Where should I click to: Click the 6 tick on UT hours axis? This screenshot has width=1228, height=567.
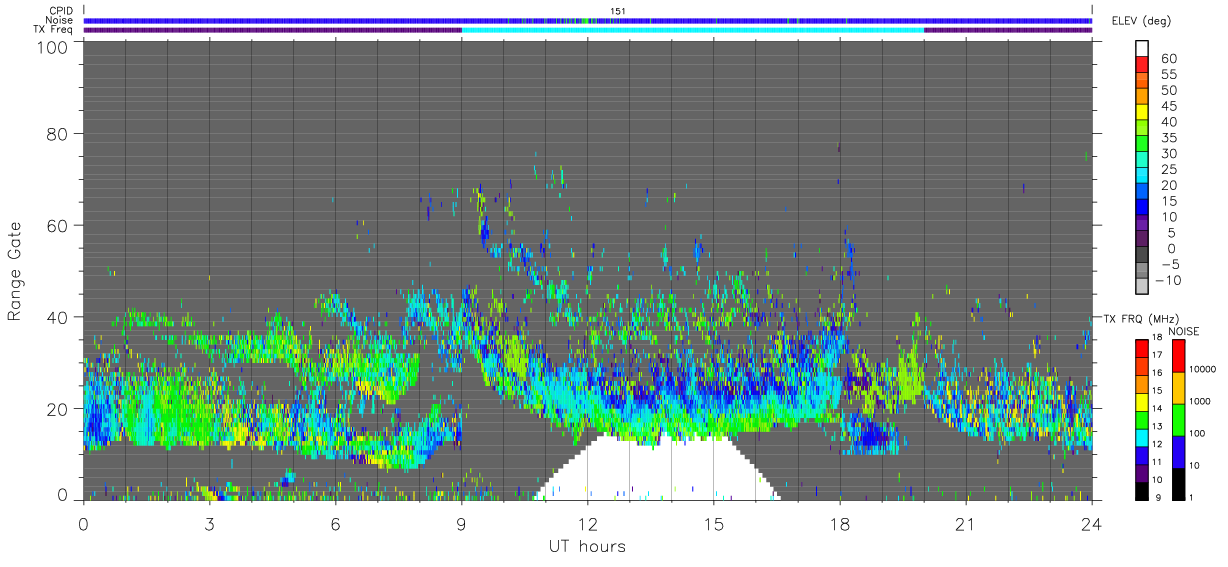tap(336, 524)
